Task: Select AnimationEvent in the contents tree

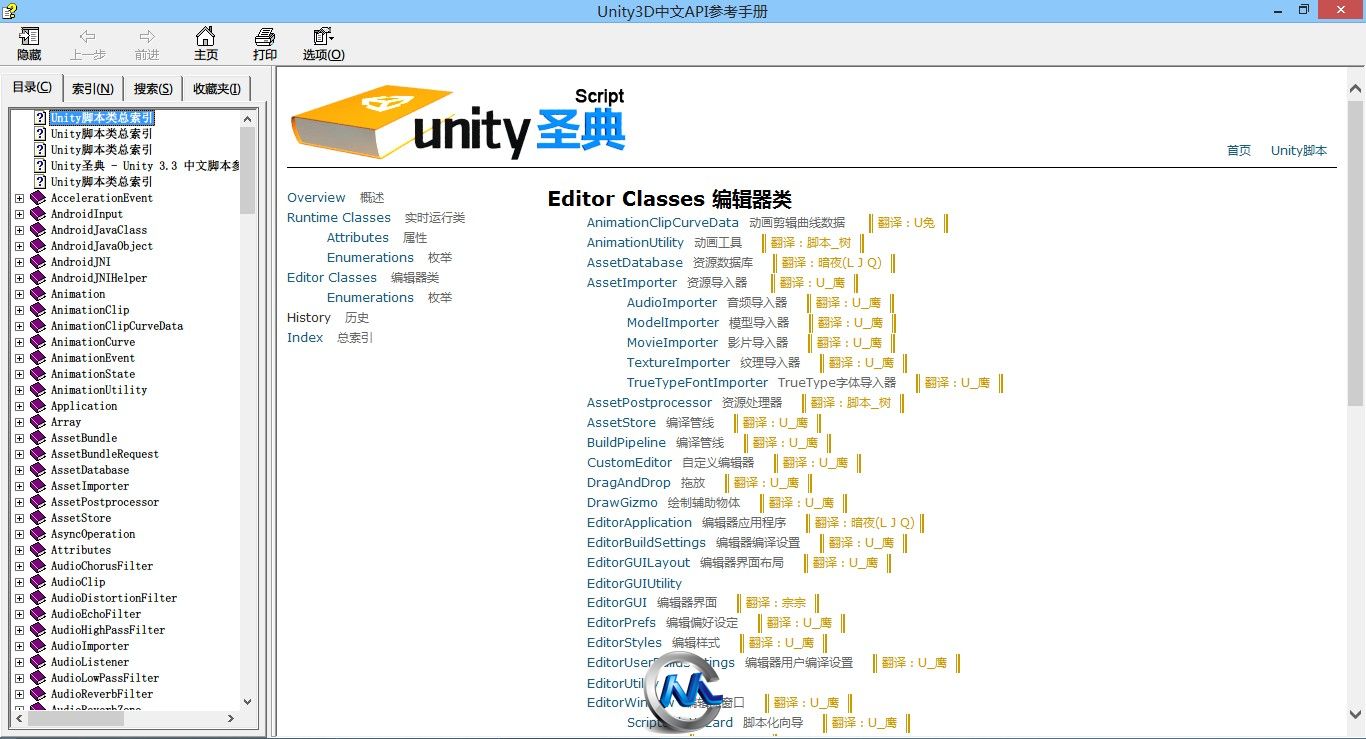Action: tap(93, 358)
